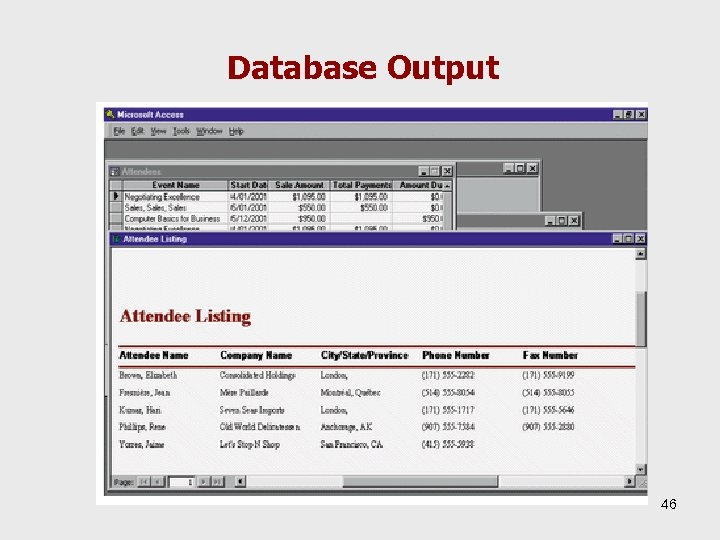Maximize the Attendee Listing window

(629, 239)
